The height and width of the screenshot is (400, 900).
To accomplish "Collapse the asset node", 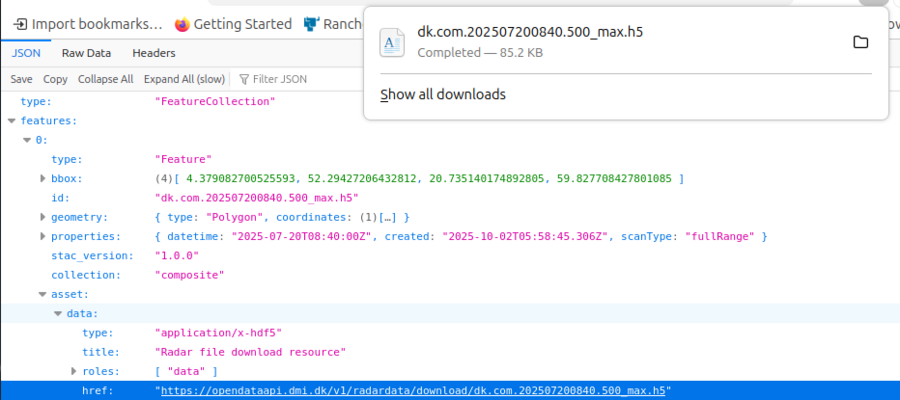I will coord(42,294).
